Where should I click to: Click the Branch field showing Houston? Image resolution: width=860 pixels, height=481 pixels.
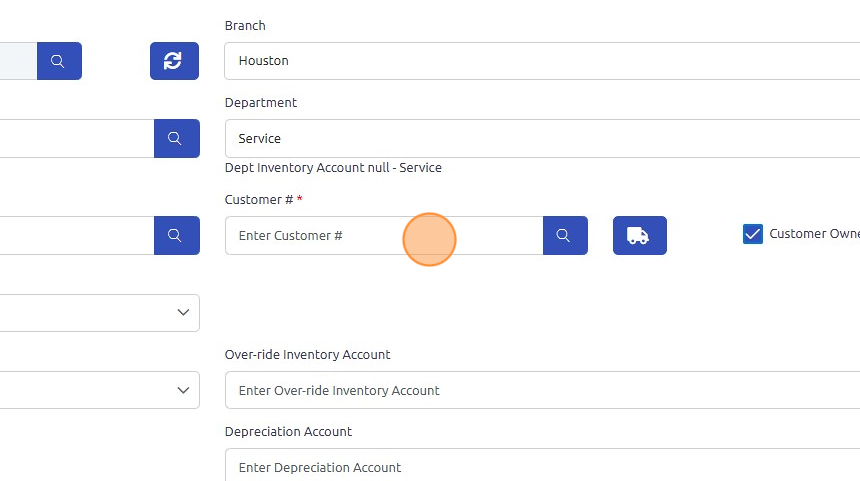pos(540,61)
